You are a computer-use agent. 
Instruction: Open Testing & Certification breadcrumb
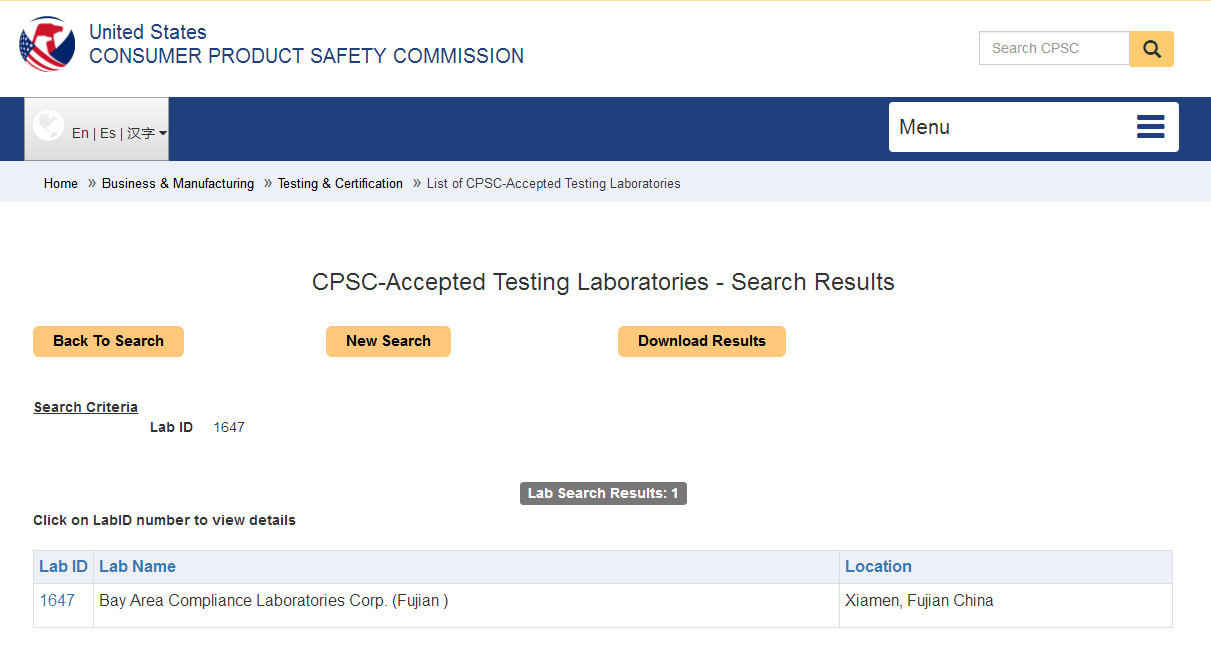(340, 184)
